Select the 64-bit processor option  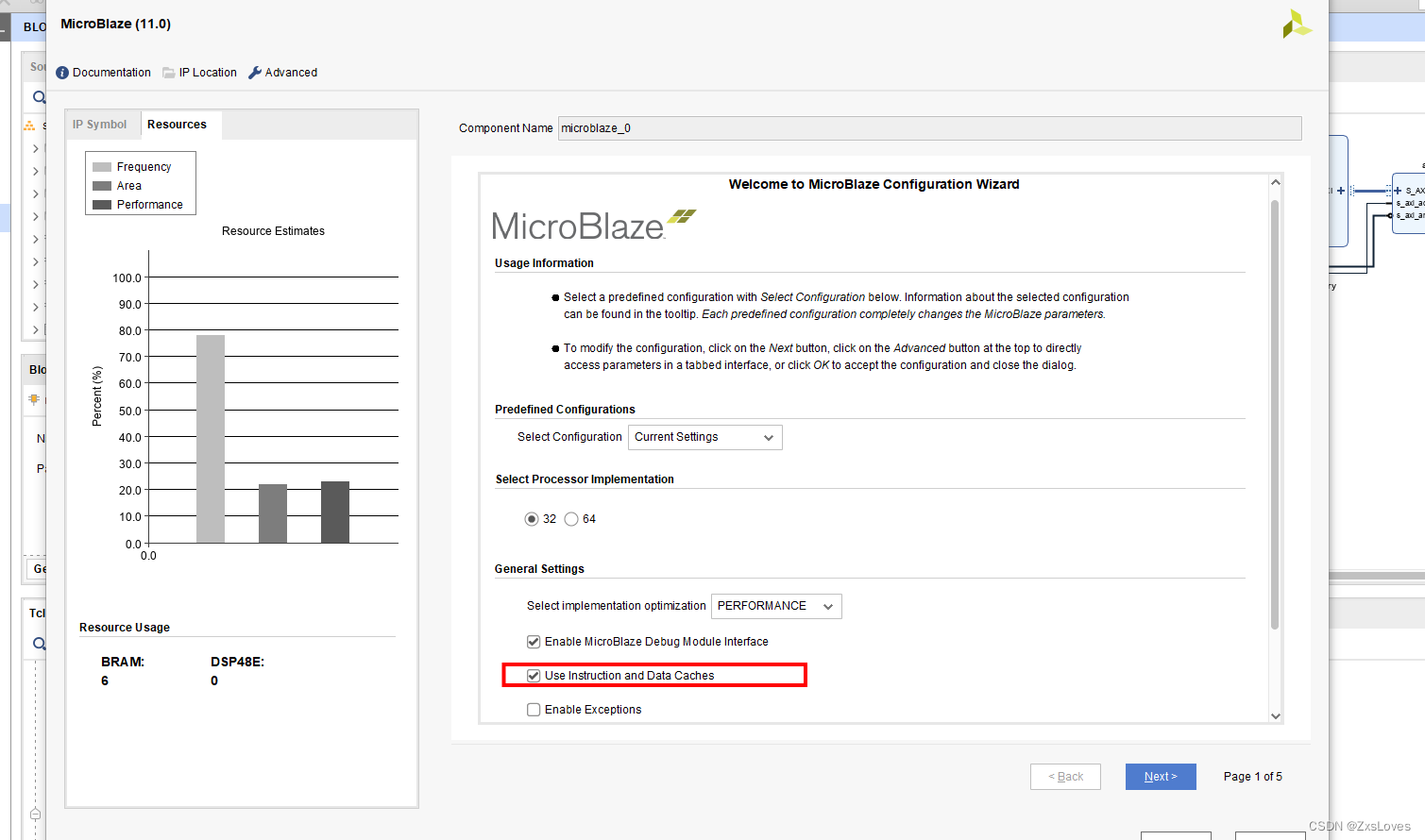571,519
